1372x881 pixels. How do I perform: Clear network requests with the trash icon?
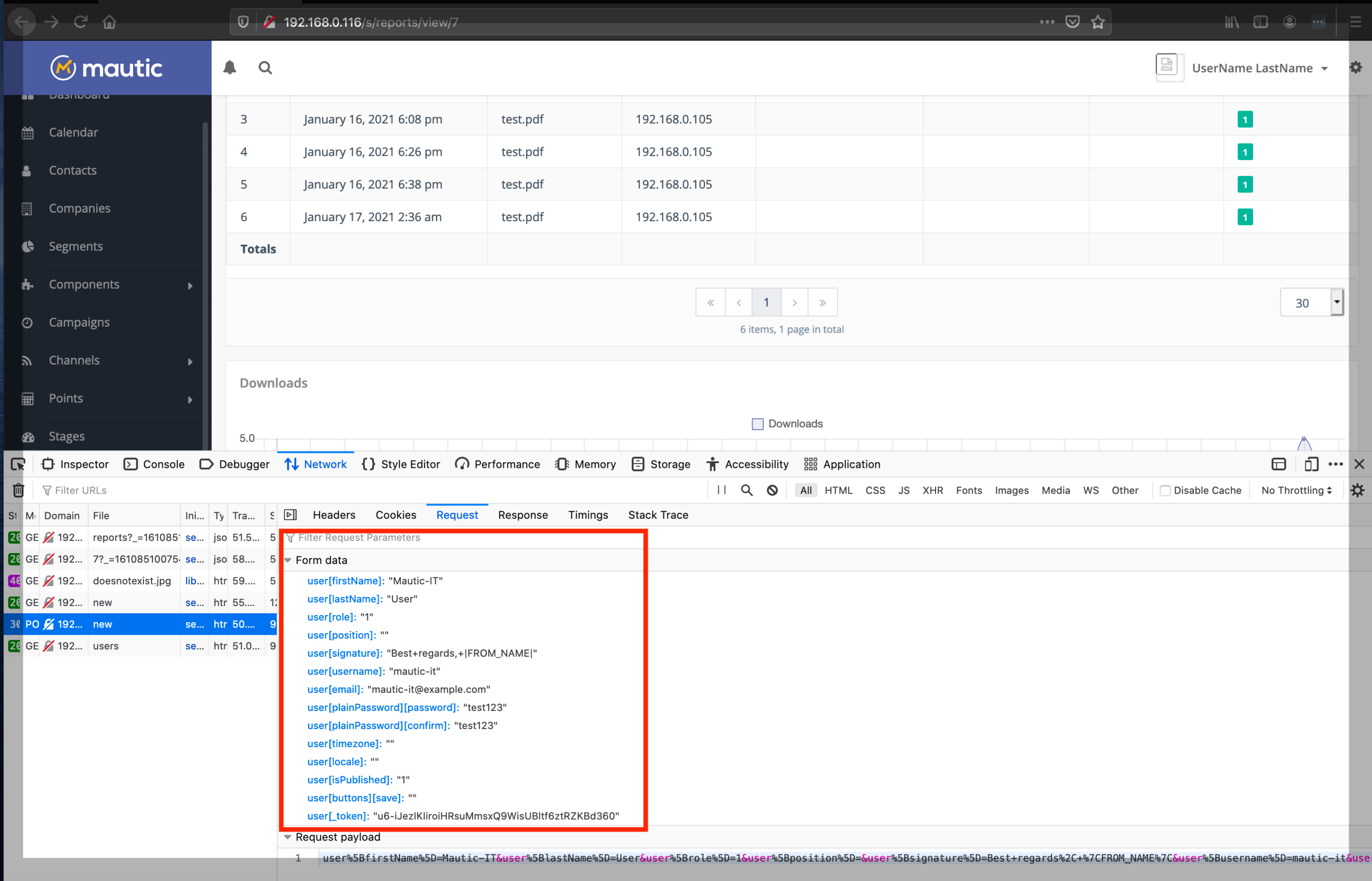pyautogui.click(x=18, y=490)
